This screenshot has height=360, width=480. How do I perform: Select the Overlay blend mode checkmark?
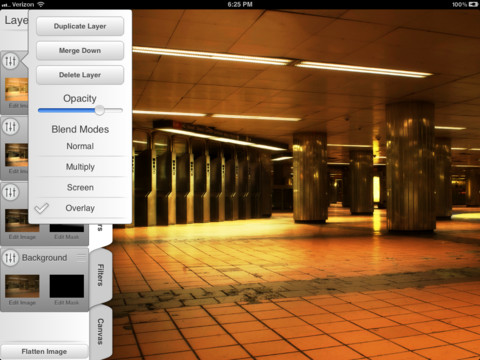click(x=42, y=208)
